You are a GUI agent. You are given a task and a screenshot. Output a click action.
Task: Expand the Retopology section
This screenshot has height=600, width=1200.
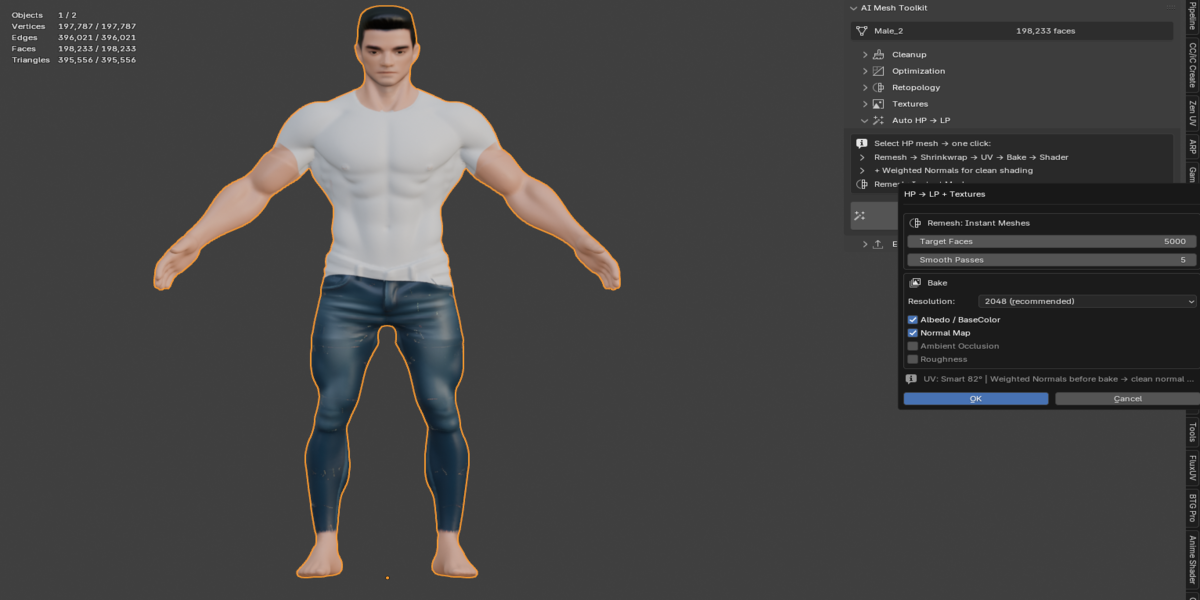tap(865, 87)
